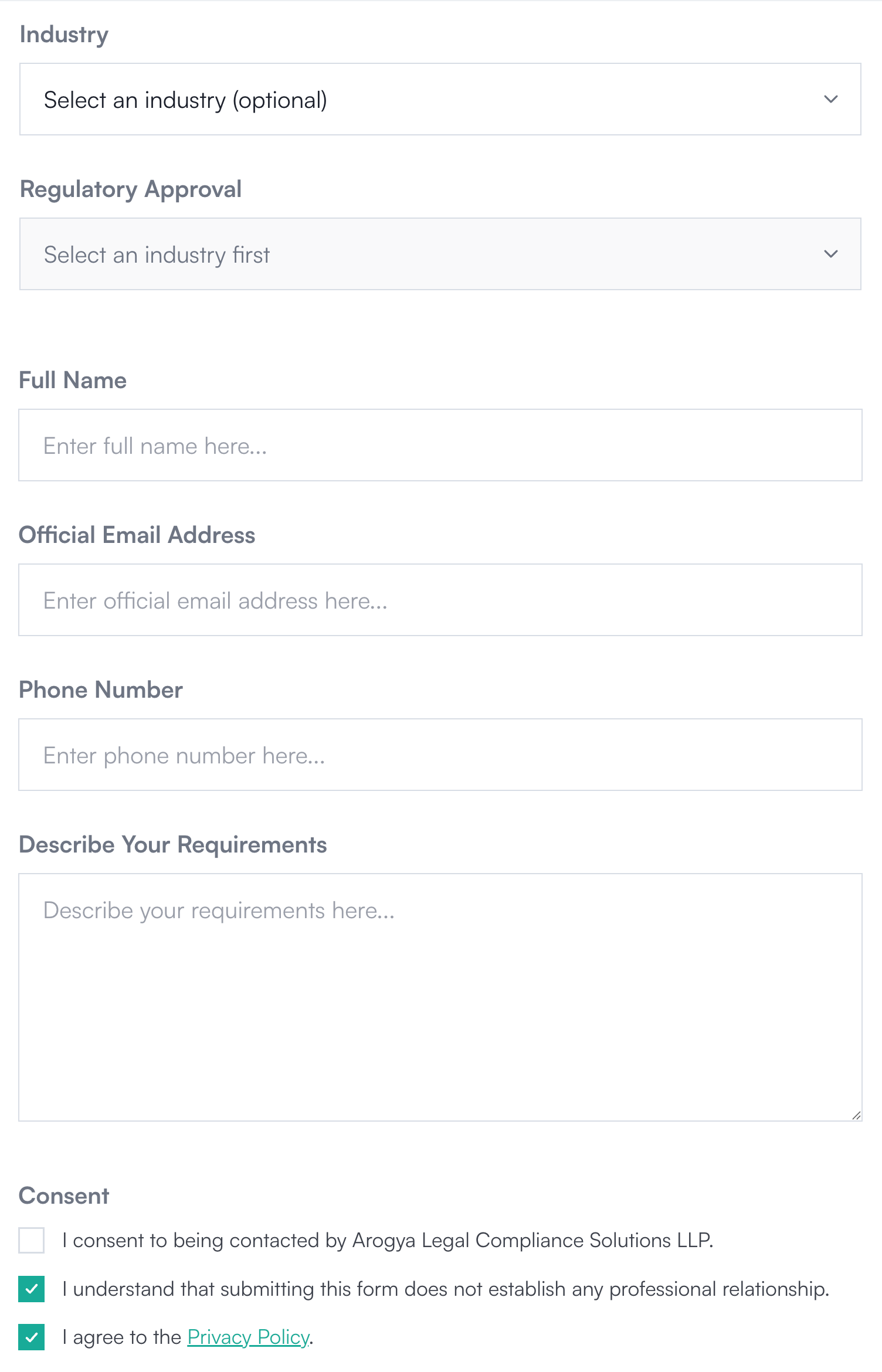Click inside the Describe your requirements textarea
This screenshot has width=882, height=1372.
pyautogui.click(x=440, y=997)
